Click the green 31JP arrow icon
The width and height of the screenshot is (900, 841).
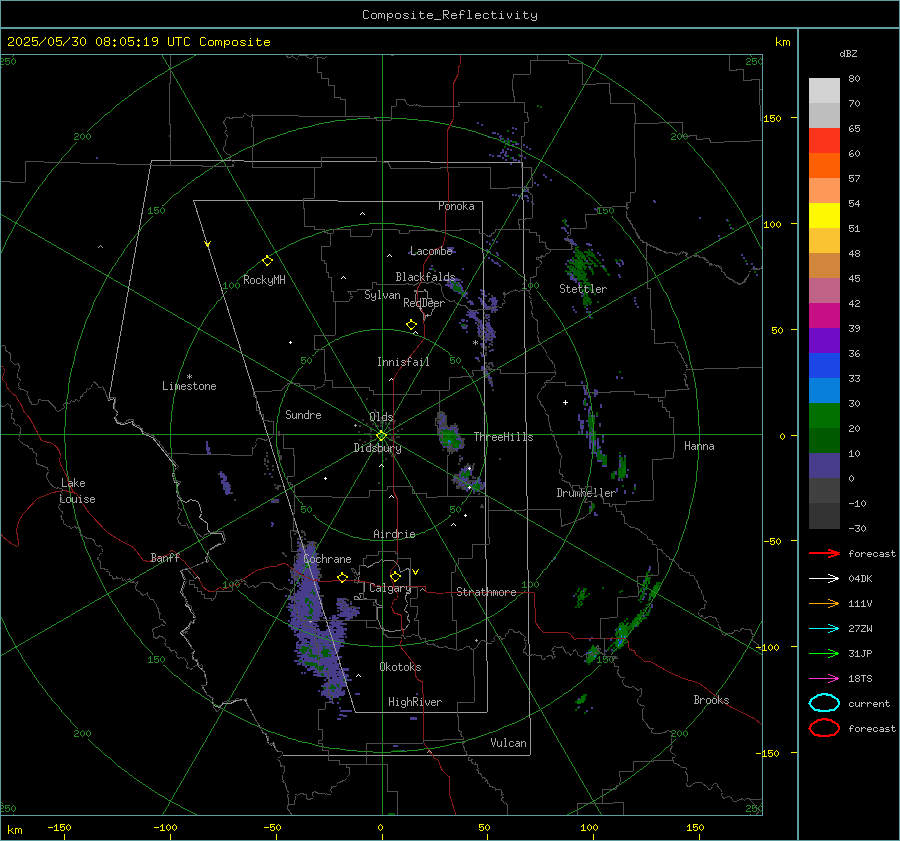pos(824,653)
